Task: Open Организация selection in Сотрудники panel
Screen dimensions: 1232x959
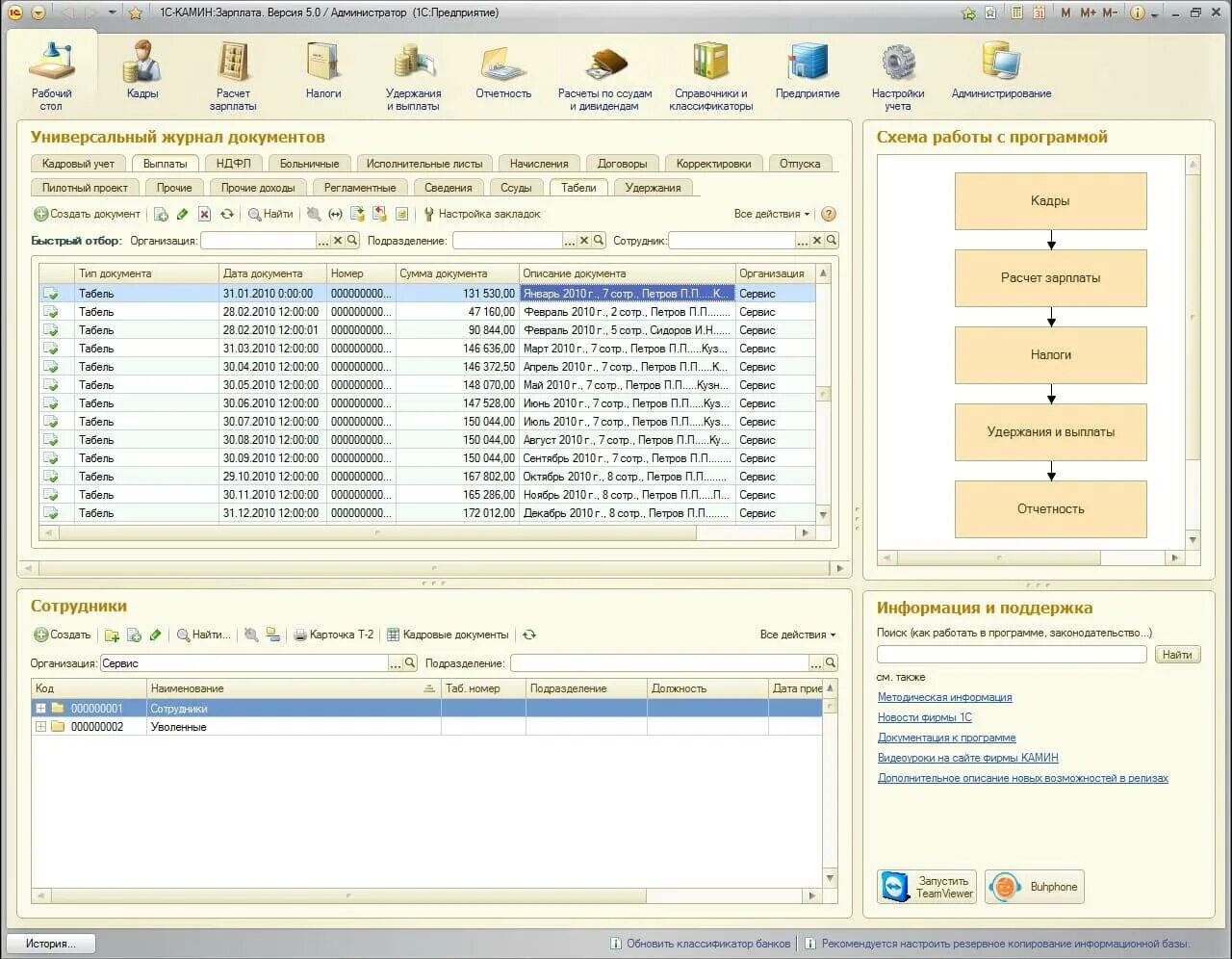Action: pos(396,663)
